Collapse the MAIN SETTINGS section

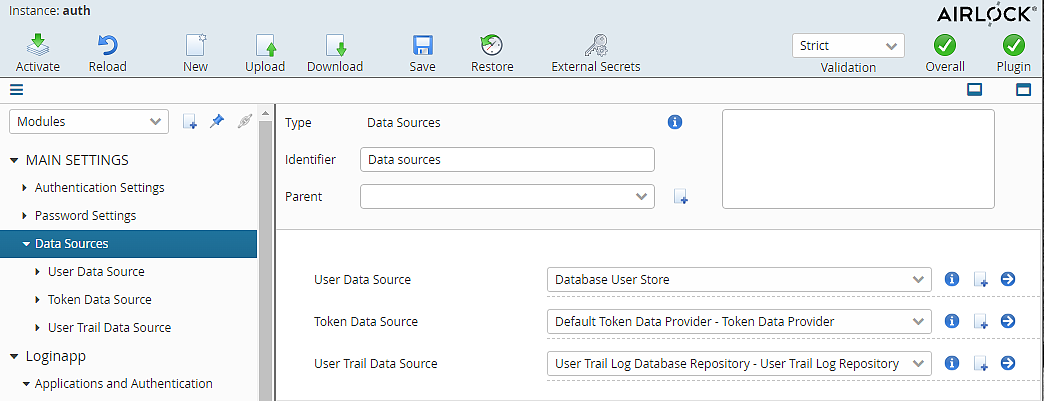click(x=14, y=161)
